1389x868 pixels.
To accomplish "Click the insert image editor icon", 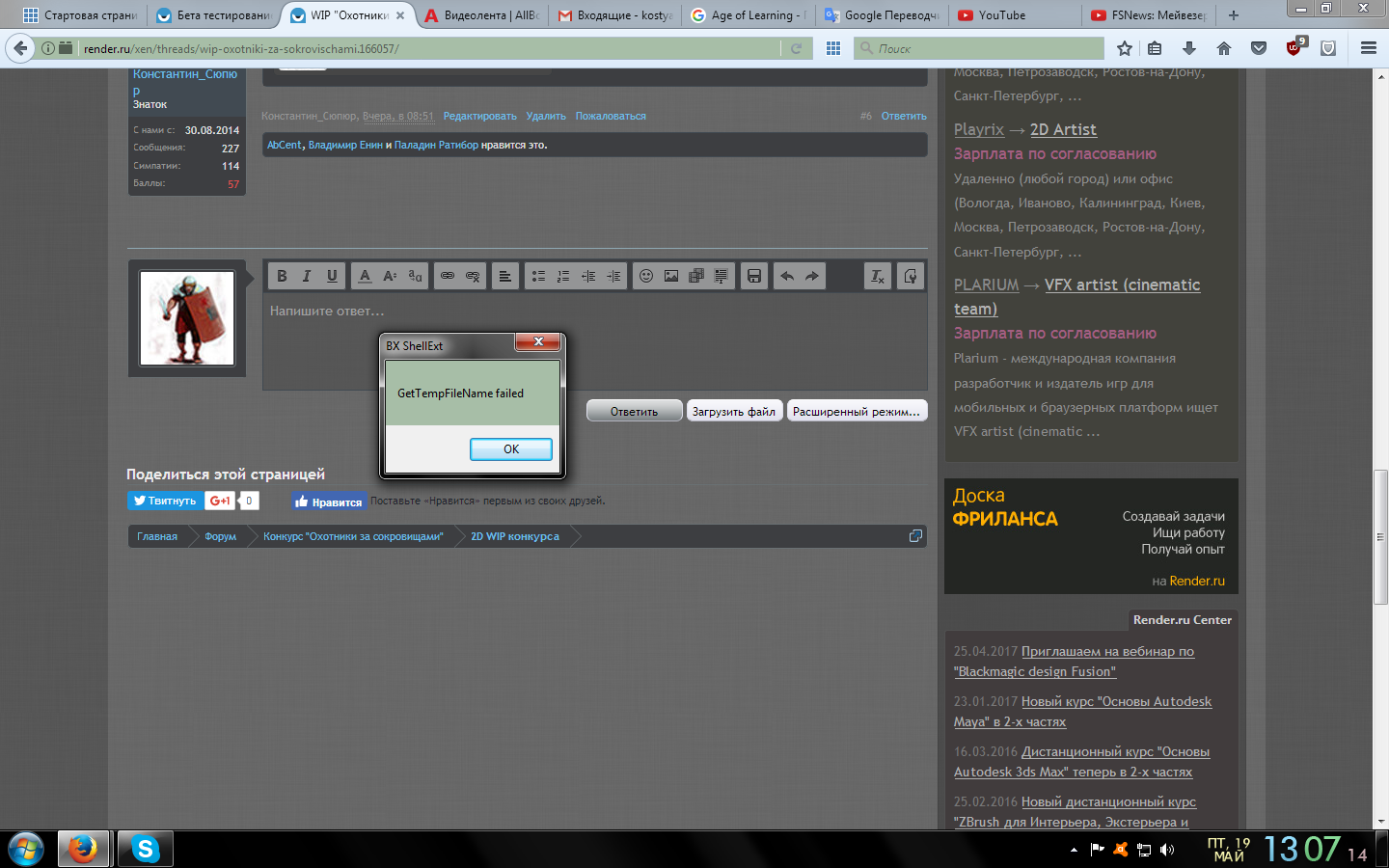I will 671,276.
